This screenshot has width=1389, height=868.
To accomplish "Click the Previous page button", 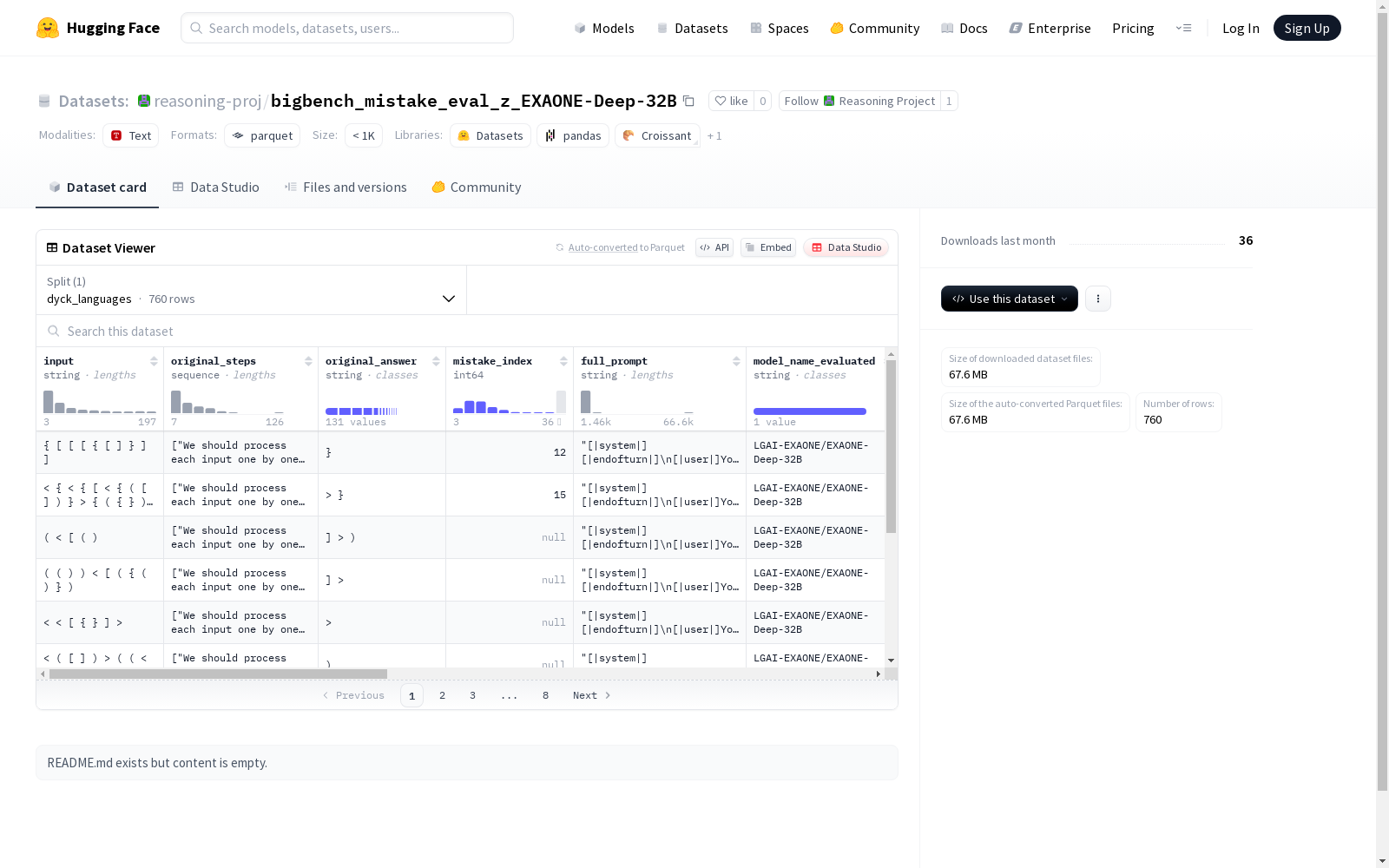I will click(x=353, y=695).
